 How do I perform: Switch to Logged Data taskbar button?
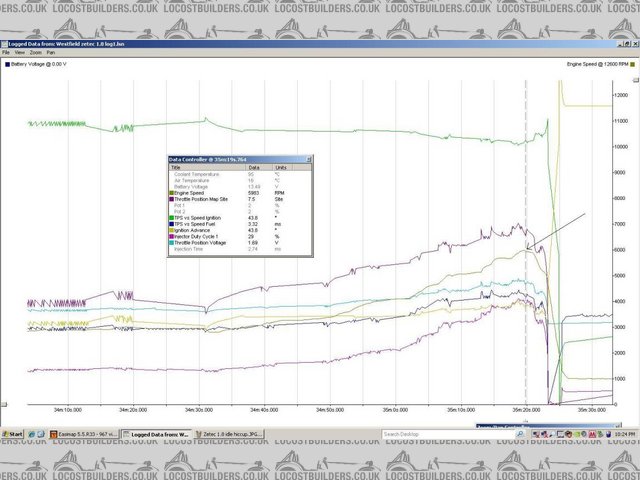coord(157,435)
